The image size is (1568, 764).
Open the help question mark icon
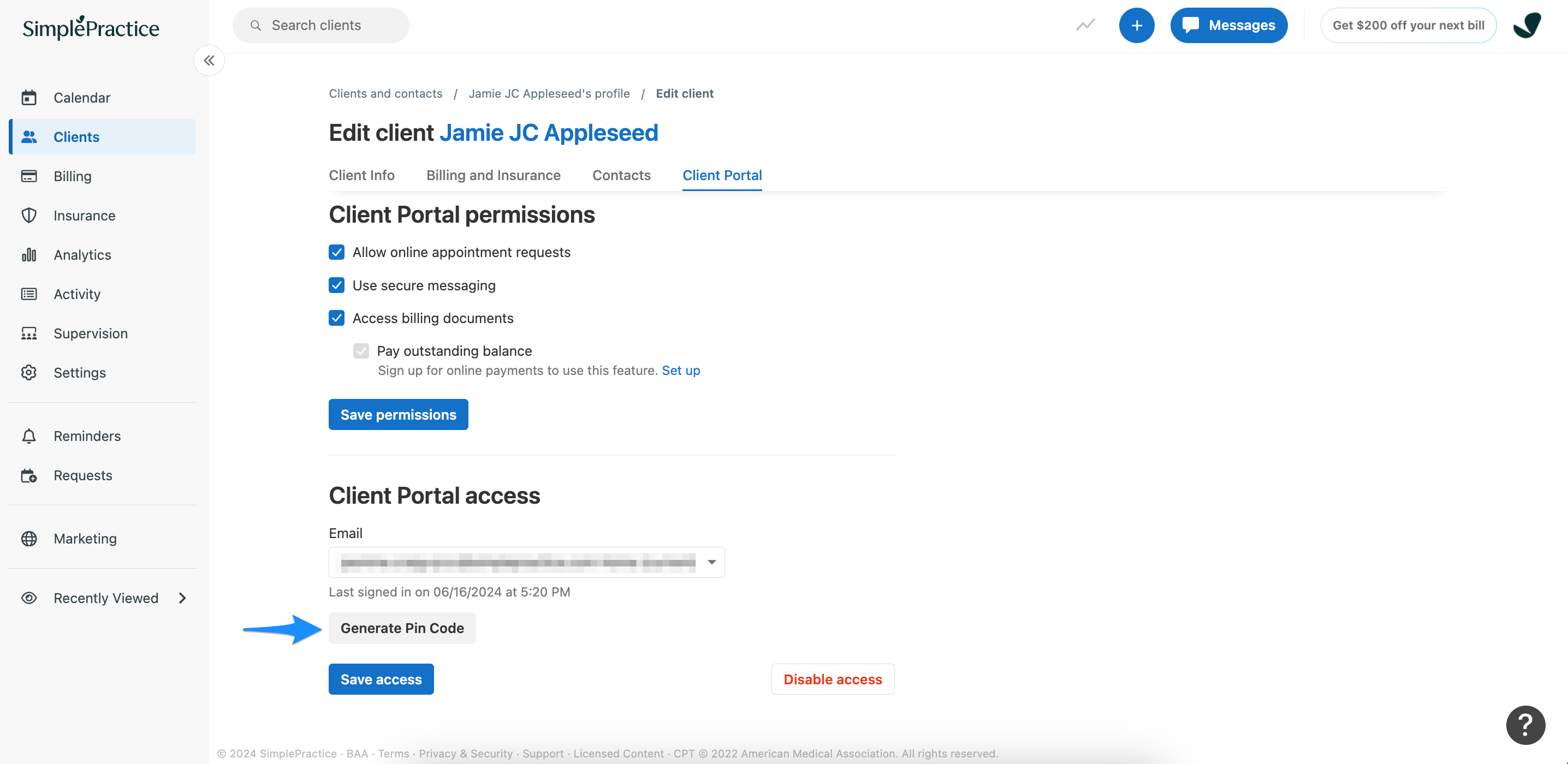tap(1525, 725)
